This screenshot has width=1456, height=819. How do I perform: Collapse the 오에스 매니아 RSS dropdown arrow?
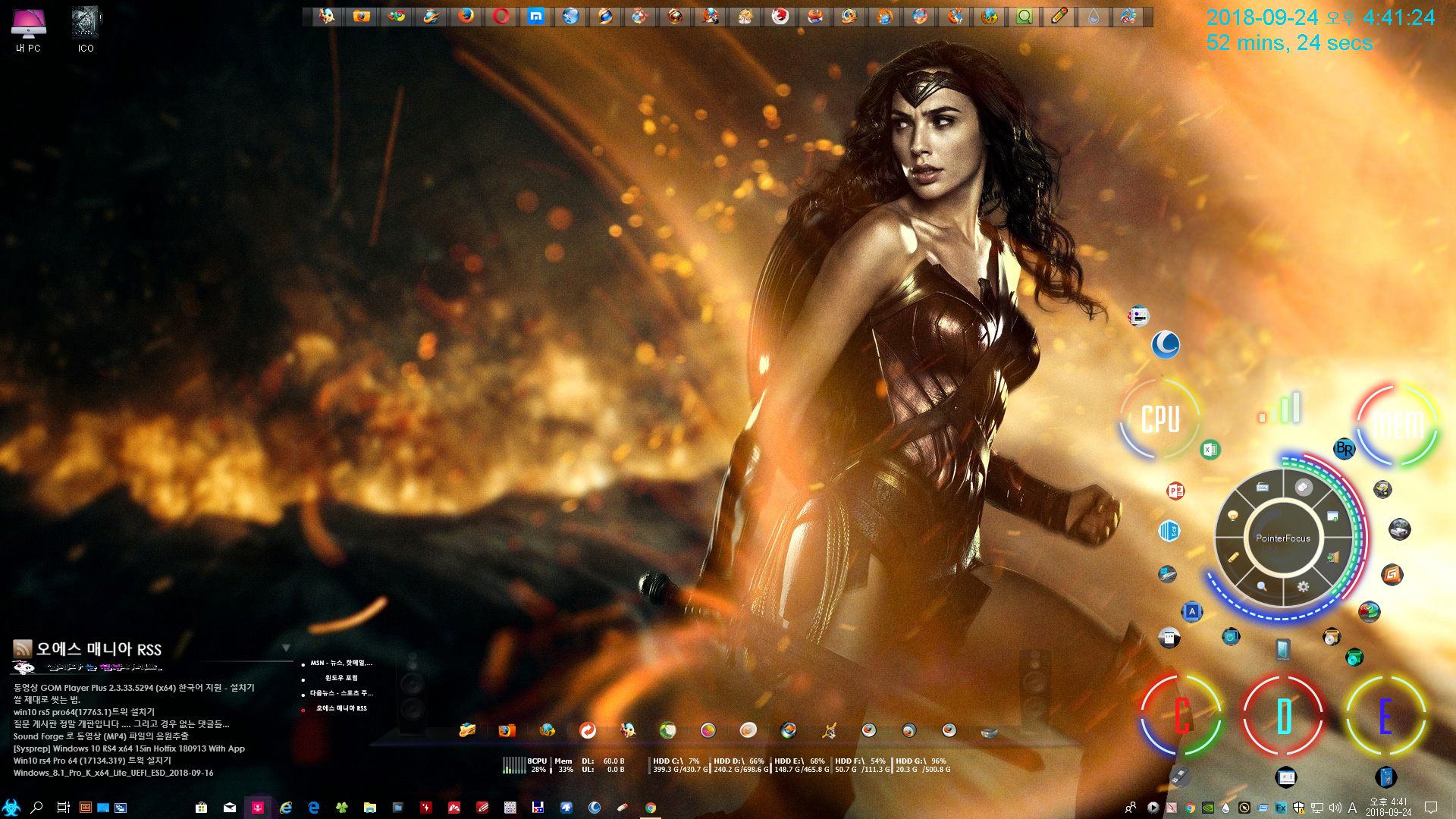point(286,648)
